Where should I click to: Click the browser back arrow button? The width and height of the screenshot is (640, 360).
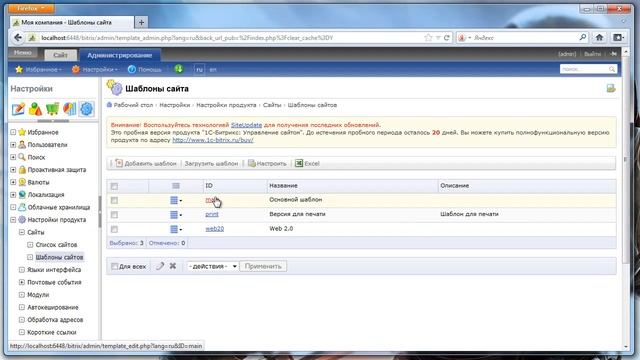tap(18, 38)
